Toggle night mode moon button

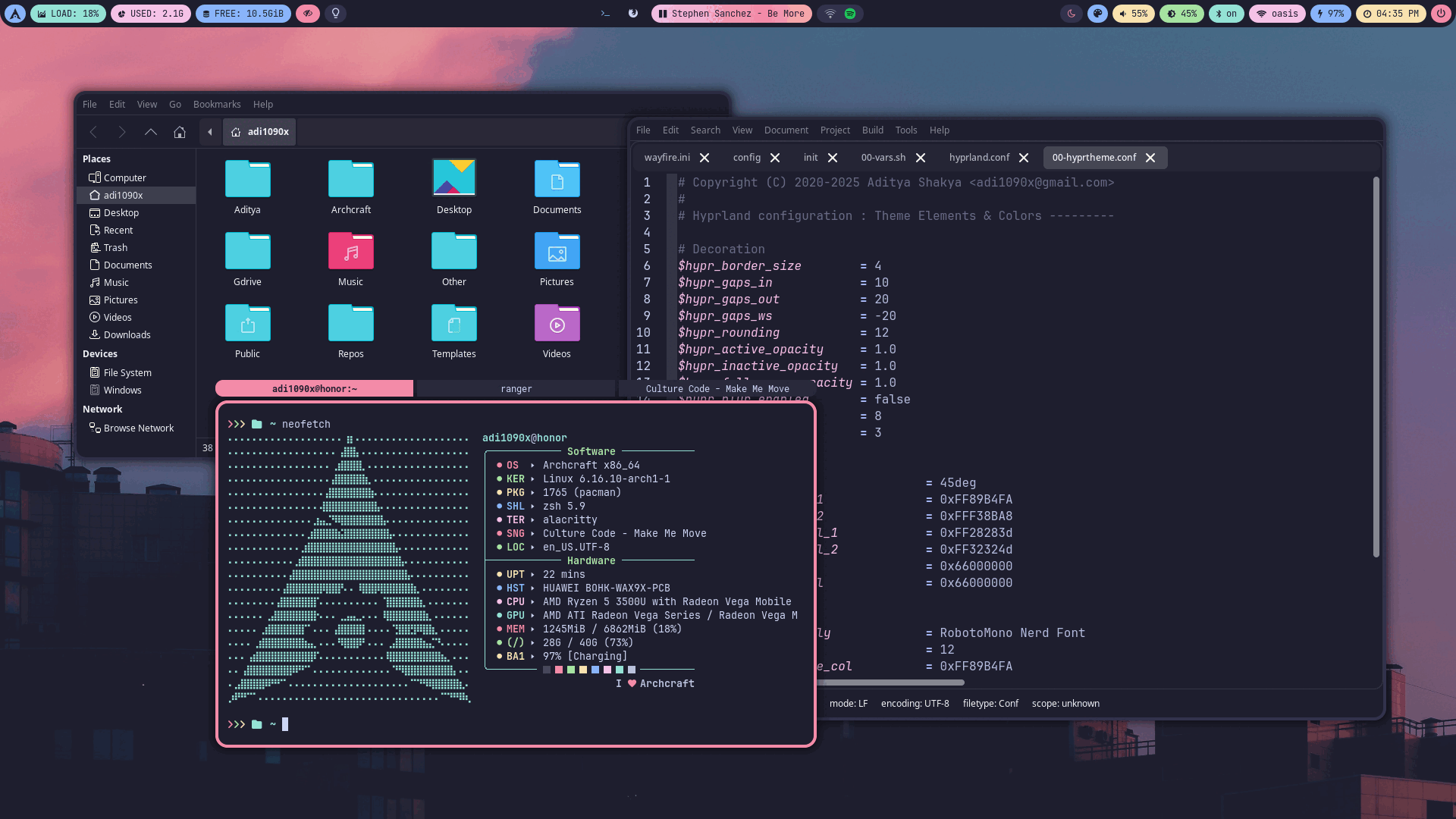pos(1072,14)
